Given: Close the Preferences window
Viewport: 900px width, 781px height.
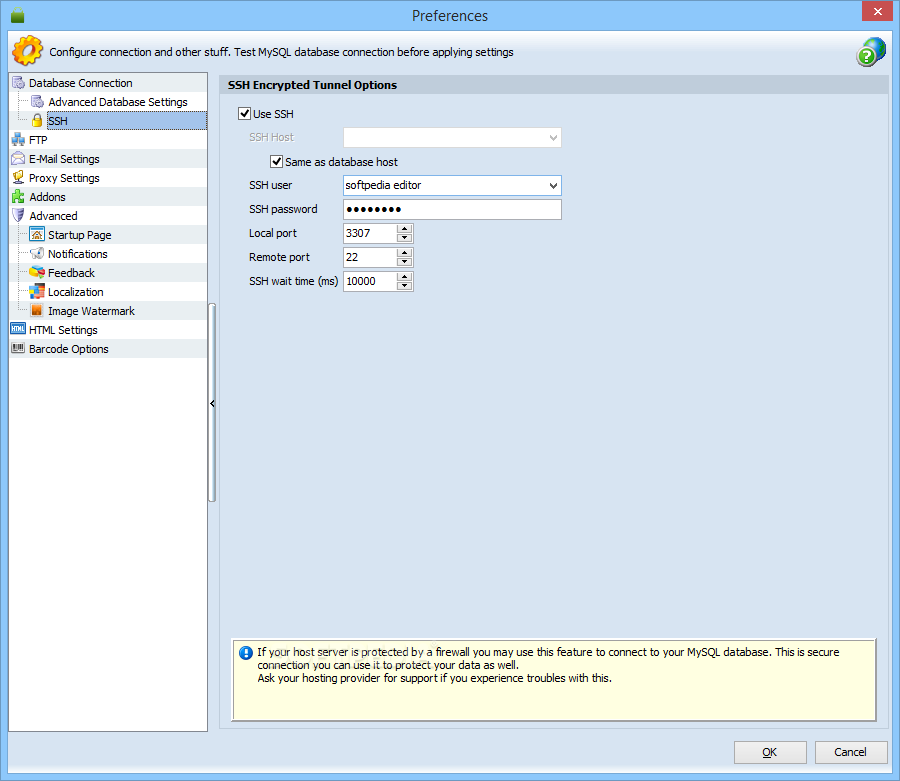Looking at the screenshot, I should click(877, 11).
